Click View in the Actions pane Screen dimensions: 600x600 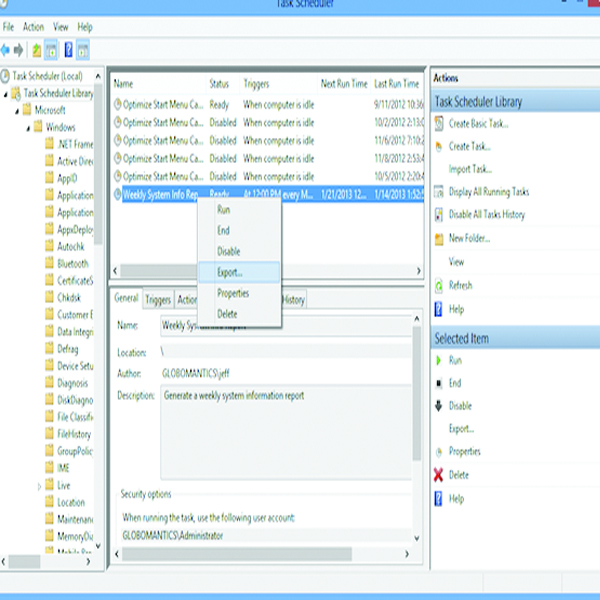[456, 262]
